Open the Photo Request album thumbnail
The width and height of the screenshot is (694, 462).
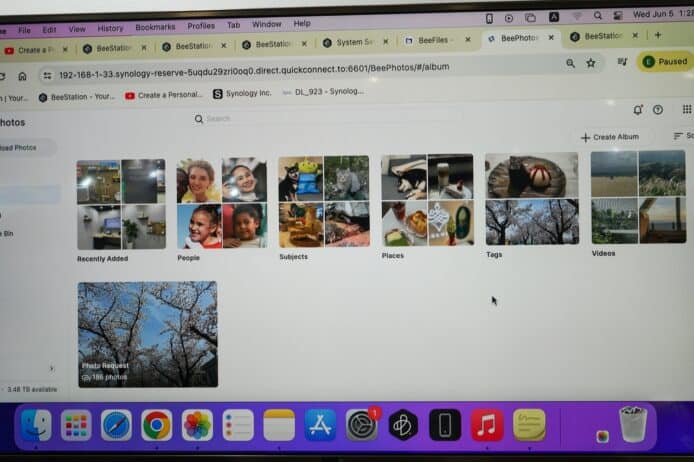click(x=147, y=334)
